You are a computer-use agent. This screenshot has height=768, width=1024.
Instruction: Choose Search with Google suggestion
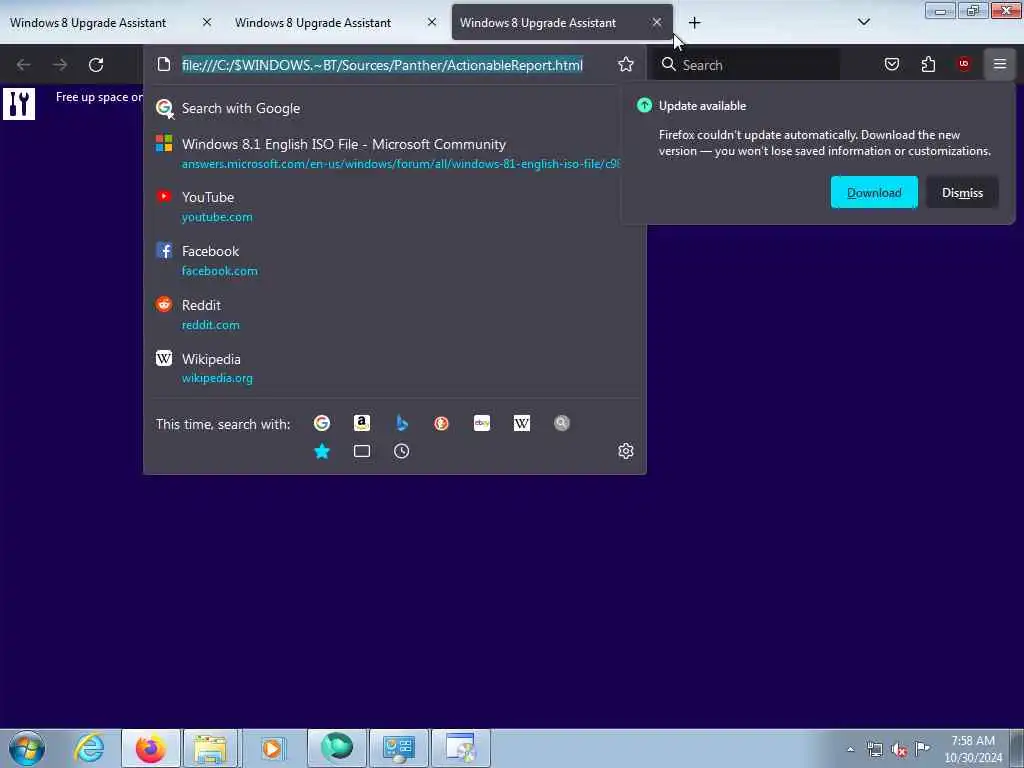[394, 108]
